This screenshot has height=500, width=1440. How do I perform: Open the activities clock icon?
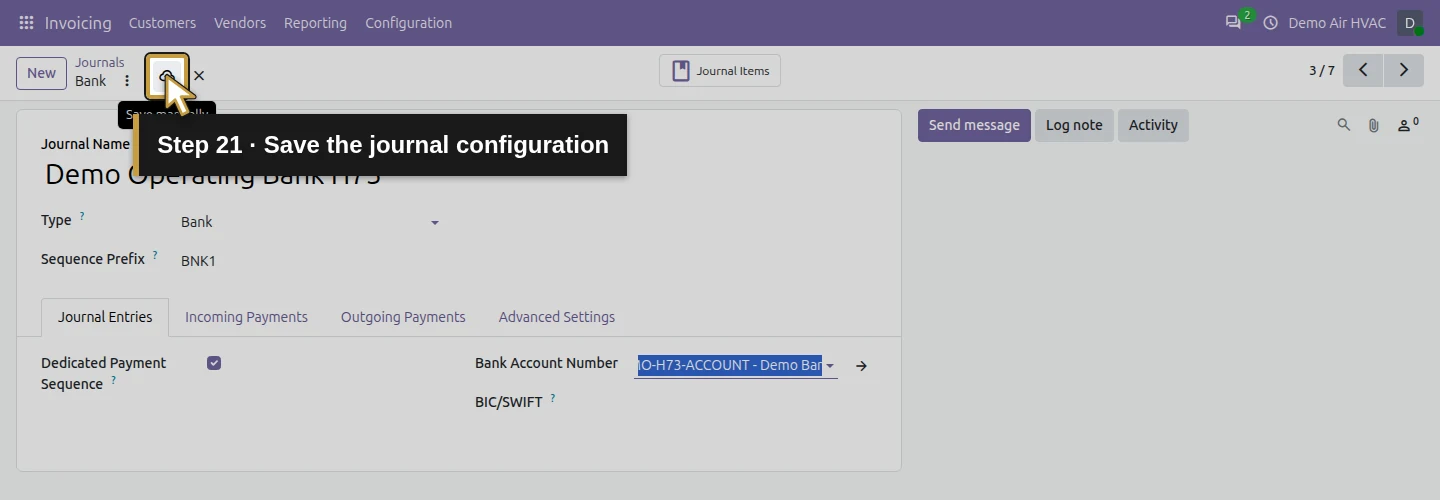1271,22
